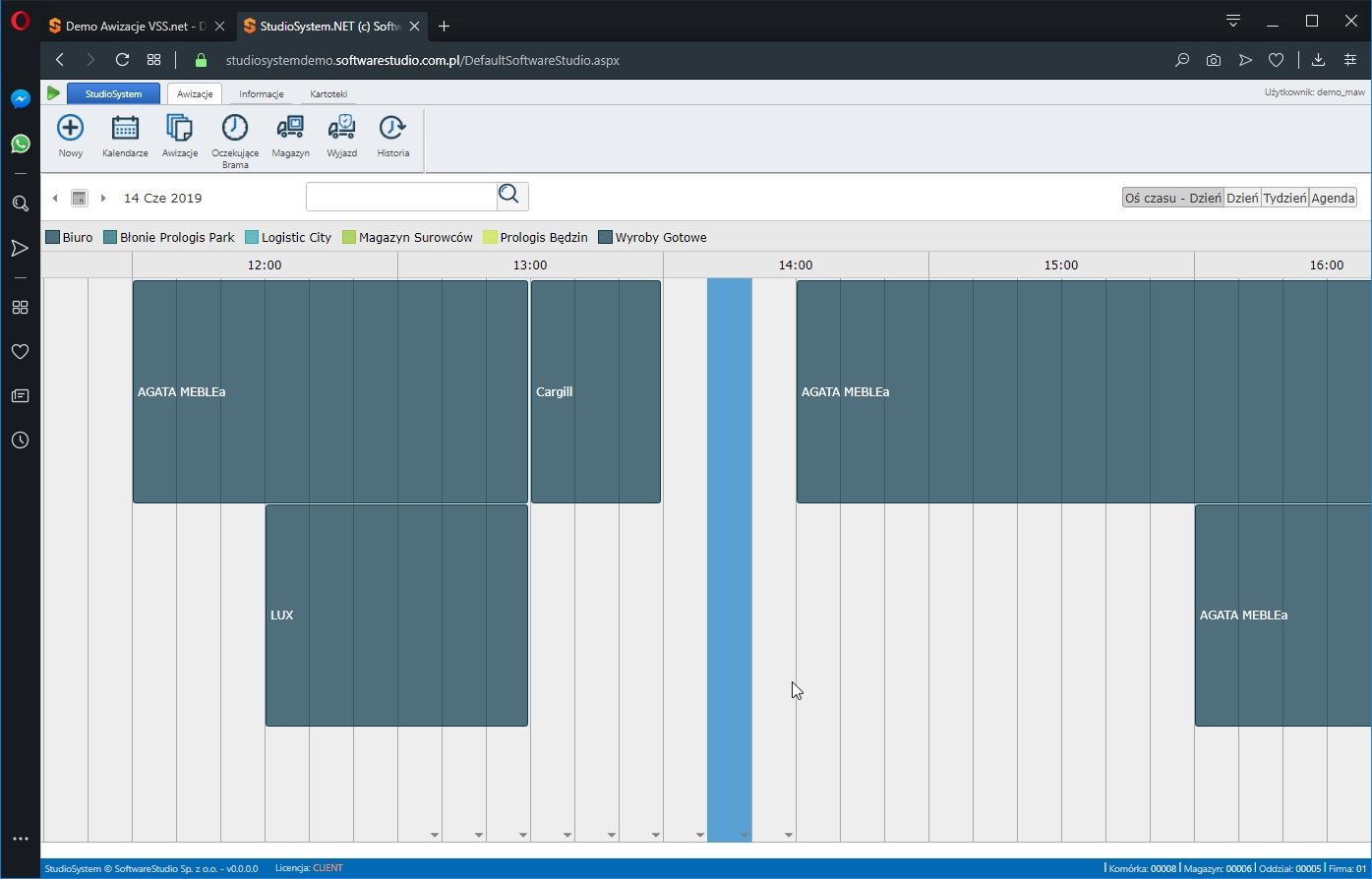This screenshot has width=1372, height=879.
Task: Click the Biuro legend swatch
Action: 53,237
